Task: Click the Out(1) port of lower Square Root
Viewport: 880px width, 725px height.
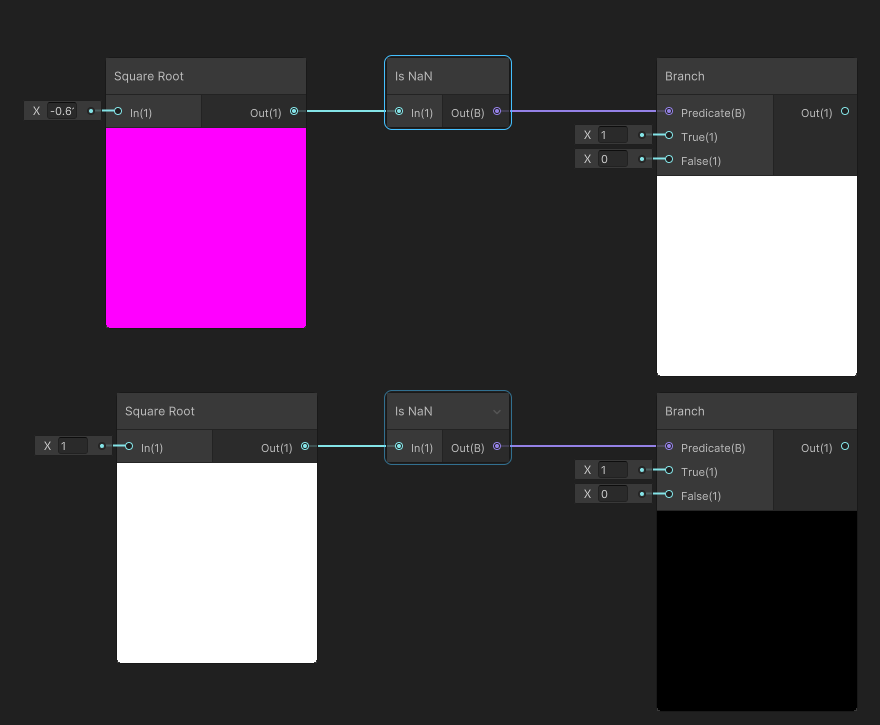Action: [x=305, y=446]
